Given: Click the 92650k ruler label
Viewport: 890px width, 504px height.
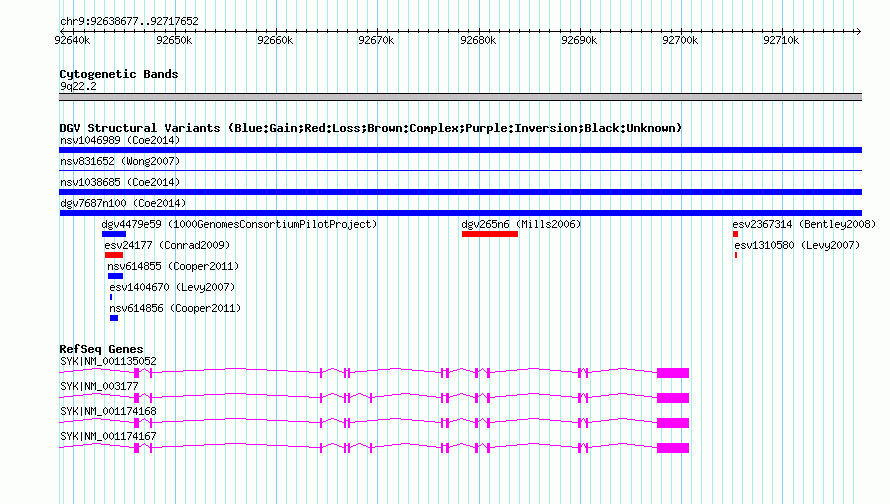Looking at the screenshot, I should tap(174, 40).
